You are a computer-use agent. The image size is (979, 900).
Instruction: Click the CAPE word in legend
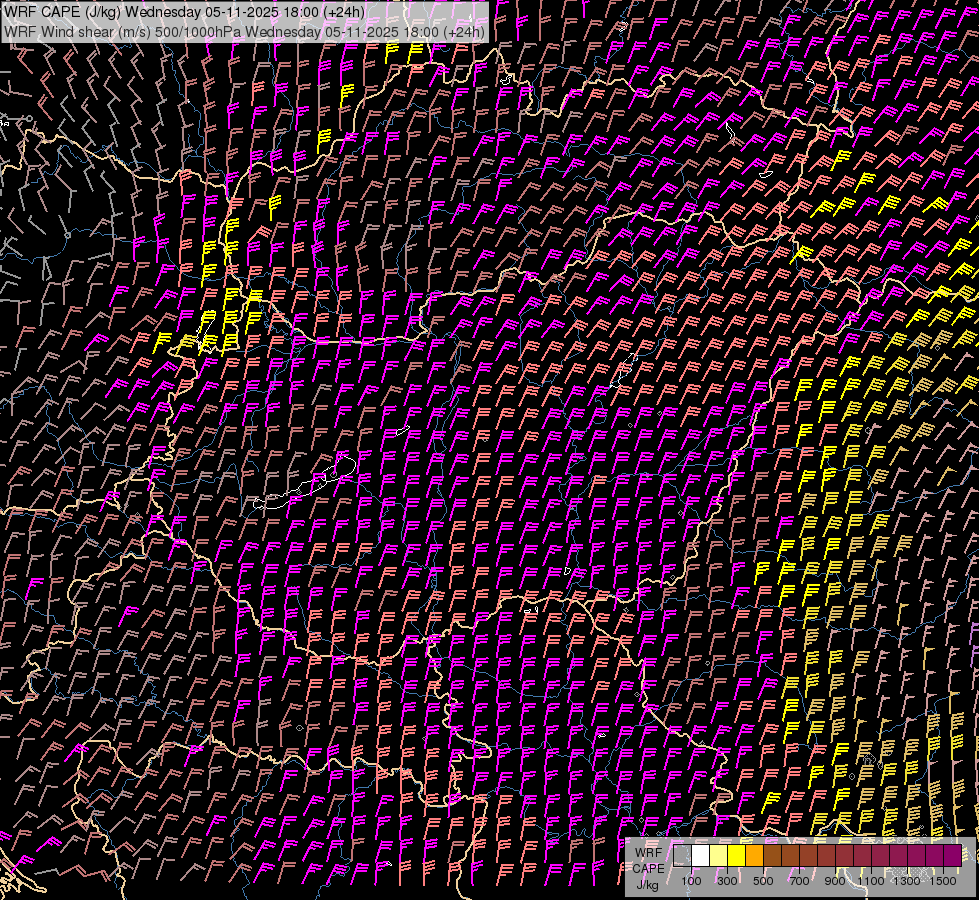coord(648,868)
